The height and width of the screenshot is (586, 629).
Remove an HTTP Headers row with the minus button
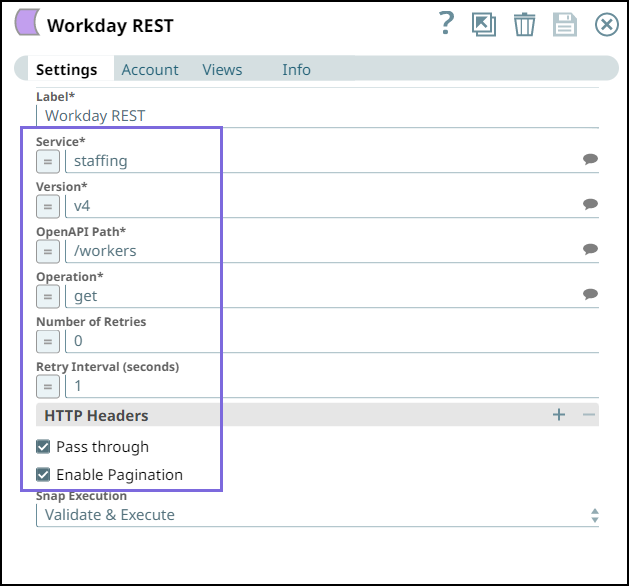point(588,414)
